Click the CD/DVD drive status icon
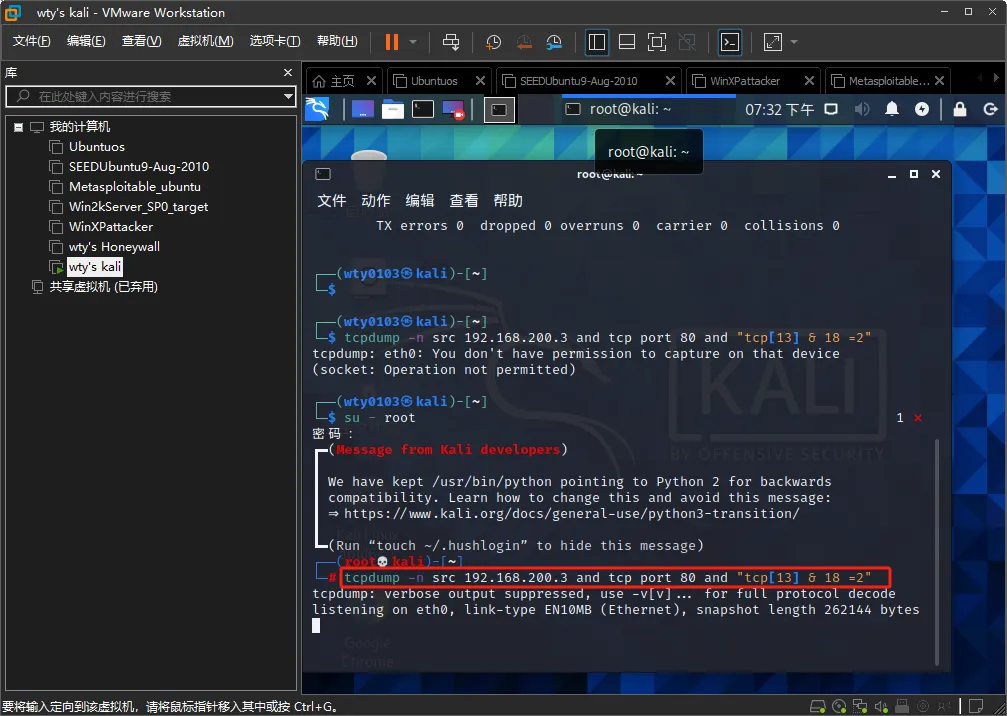 pyautogui.click(x=839, y=706)
